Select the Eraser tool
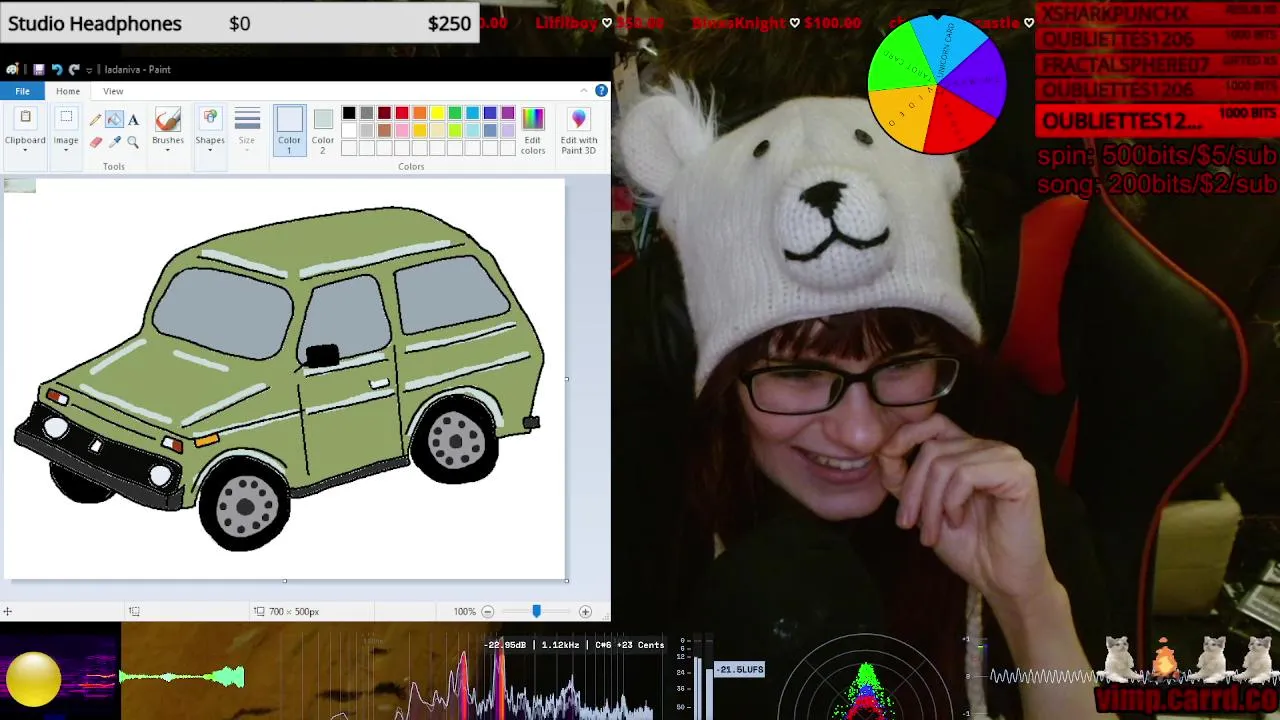This screenshot has width=1280, height=720. pos(96,142)
